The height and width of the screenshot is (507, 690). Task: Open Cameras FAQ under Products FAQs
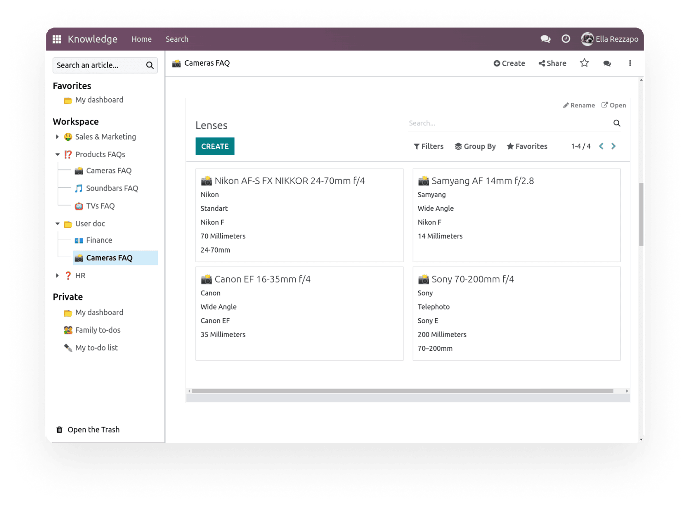click(x=109, y=171)
